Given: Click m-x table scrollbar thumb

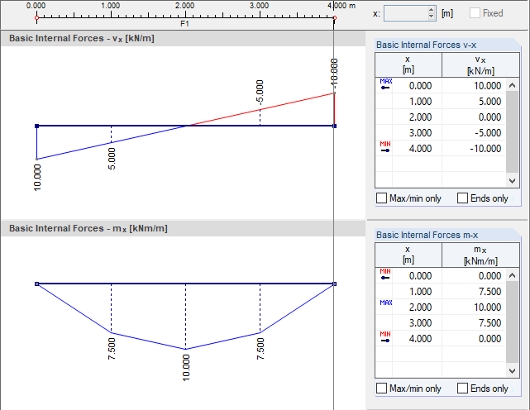Looking at the screenshot, I should [x=512, y=322].
